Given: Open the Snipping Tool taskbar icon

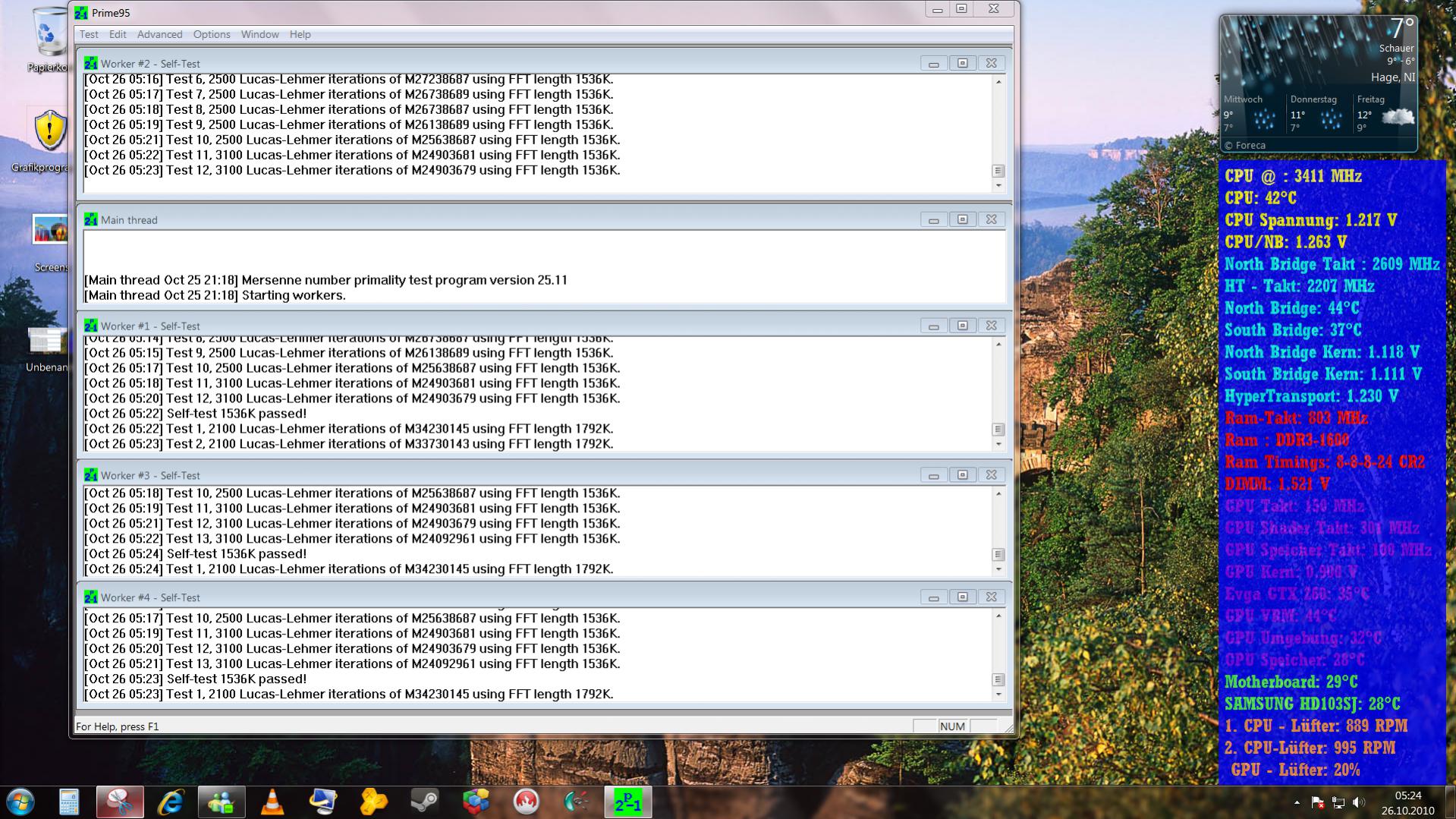Looking at the screenshot, I should coord(120,802).
